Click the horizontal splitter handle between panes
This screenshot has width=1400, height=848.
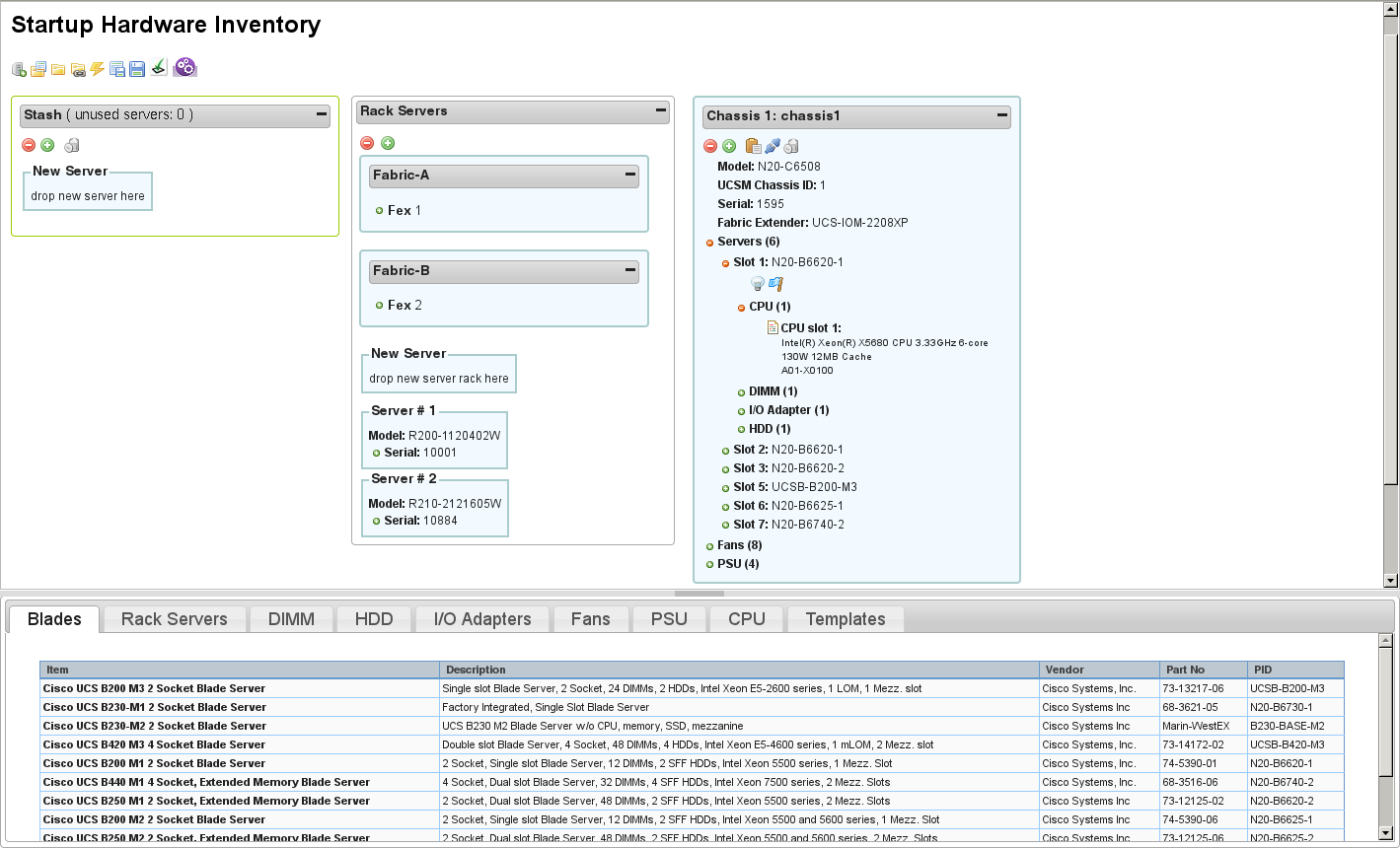coord(700,594)
